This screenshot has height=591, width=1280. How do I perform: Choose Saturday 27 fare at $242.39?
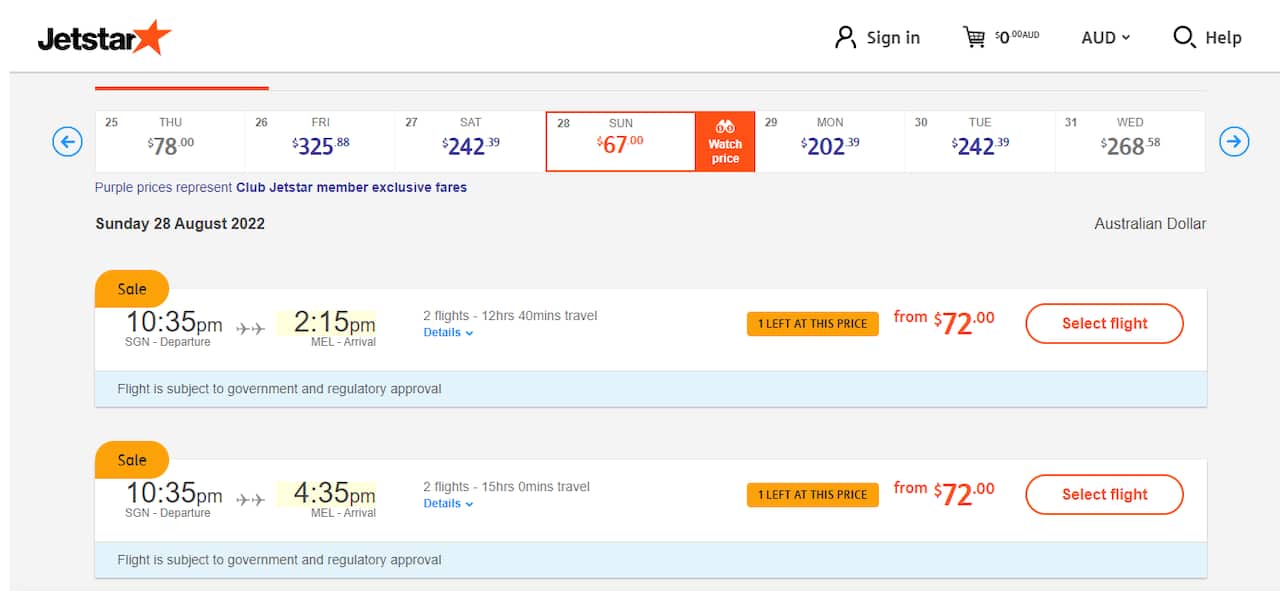click(470, 142)
